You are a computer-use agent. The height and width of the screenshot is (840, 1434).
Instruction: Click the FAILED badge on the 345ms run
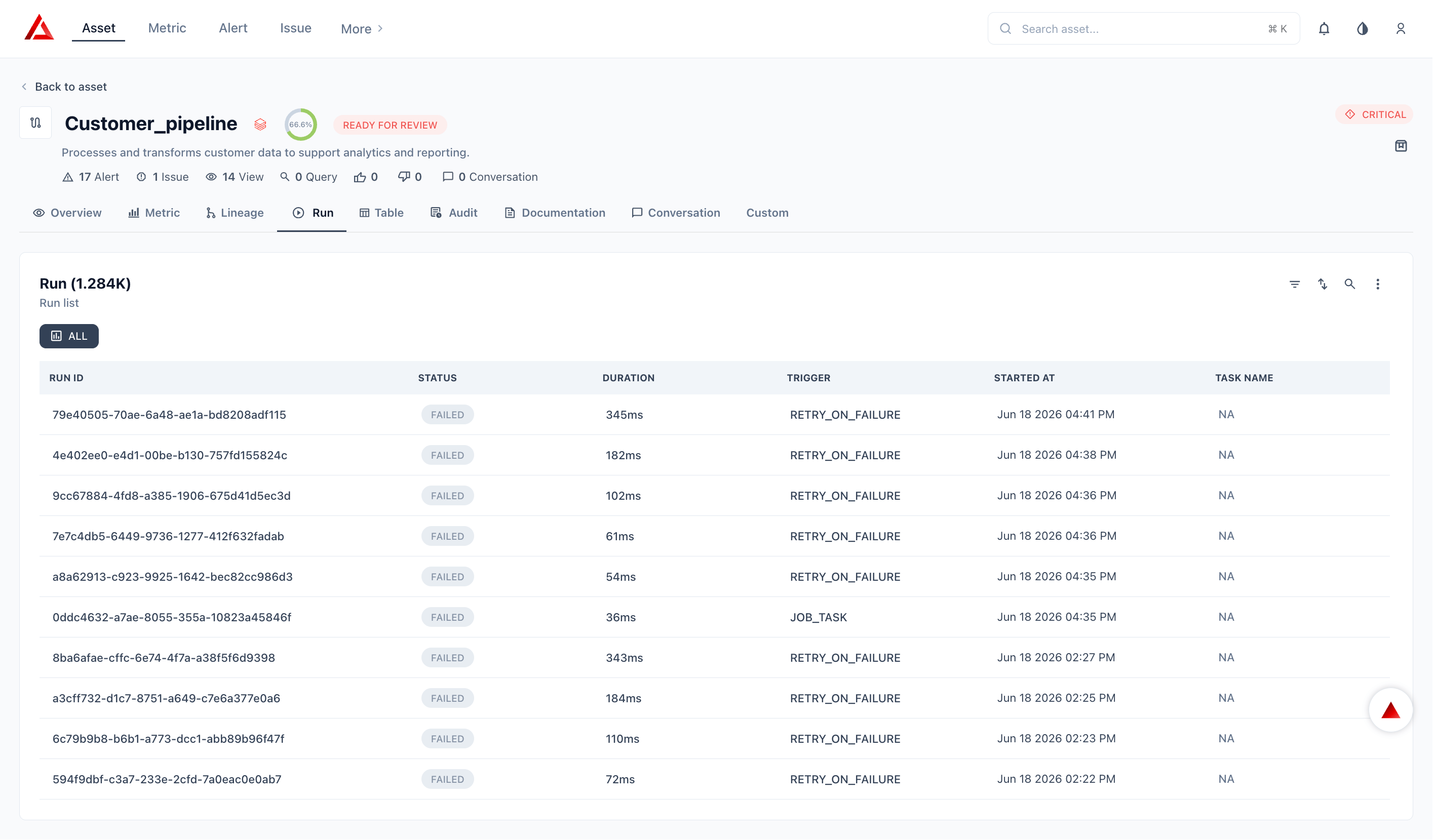(448, 415)
